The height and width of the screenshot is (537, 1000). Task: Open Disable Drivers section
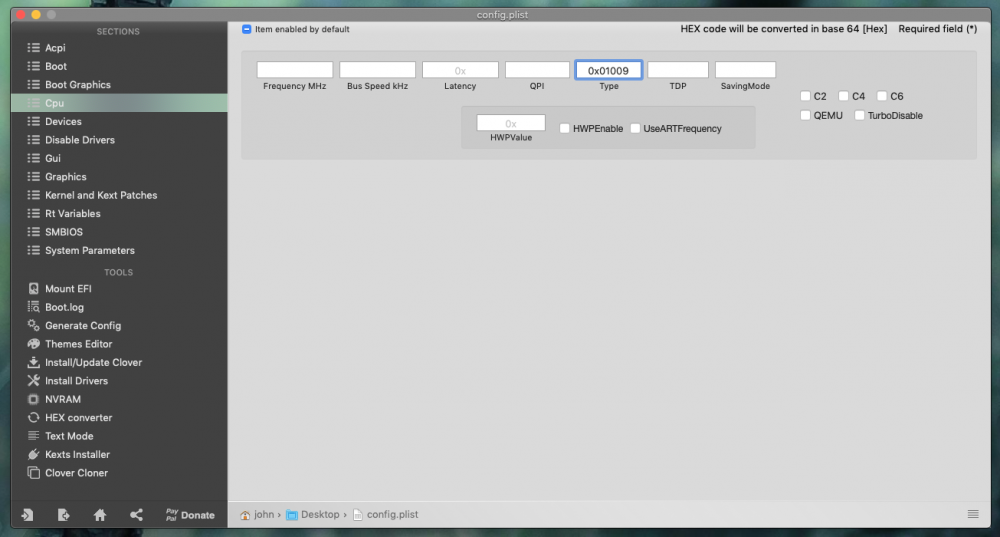click(119, 140)
